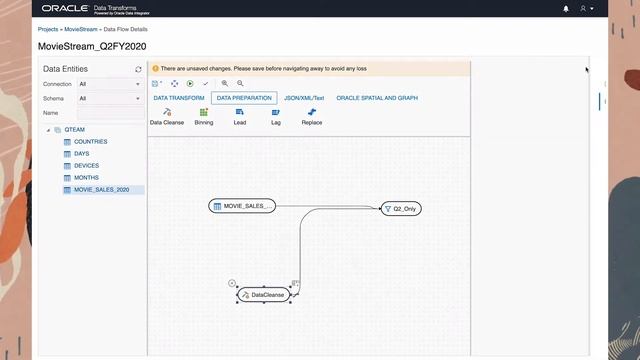The width and height of the screenshot is (640, 360).
Task: Click the properties icon beside the DataCleanse node
Action: pos(296,283)
